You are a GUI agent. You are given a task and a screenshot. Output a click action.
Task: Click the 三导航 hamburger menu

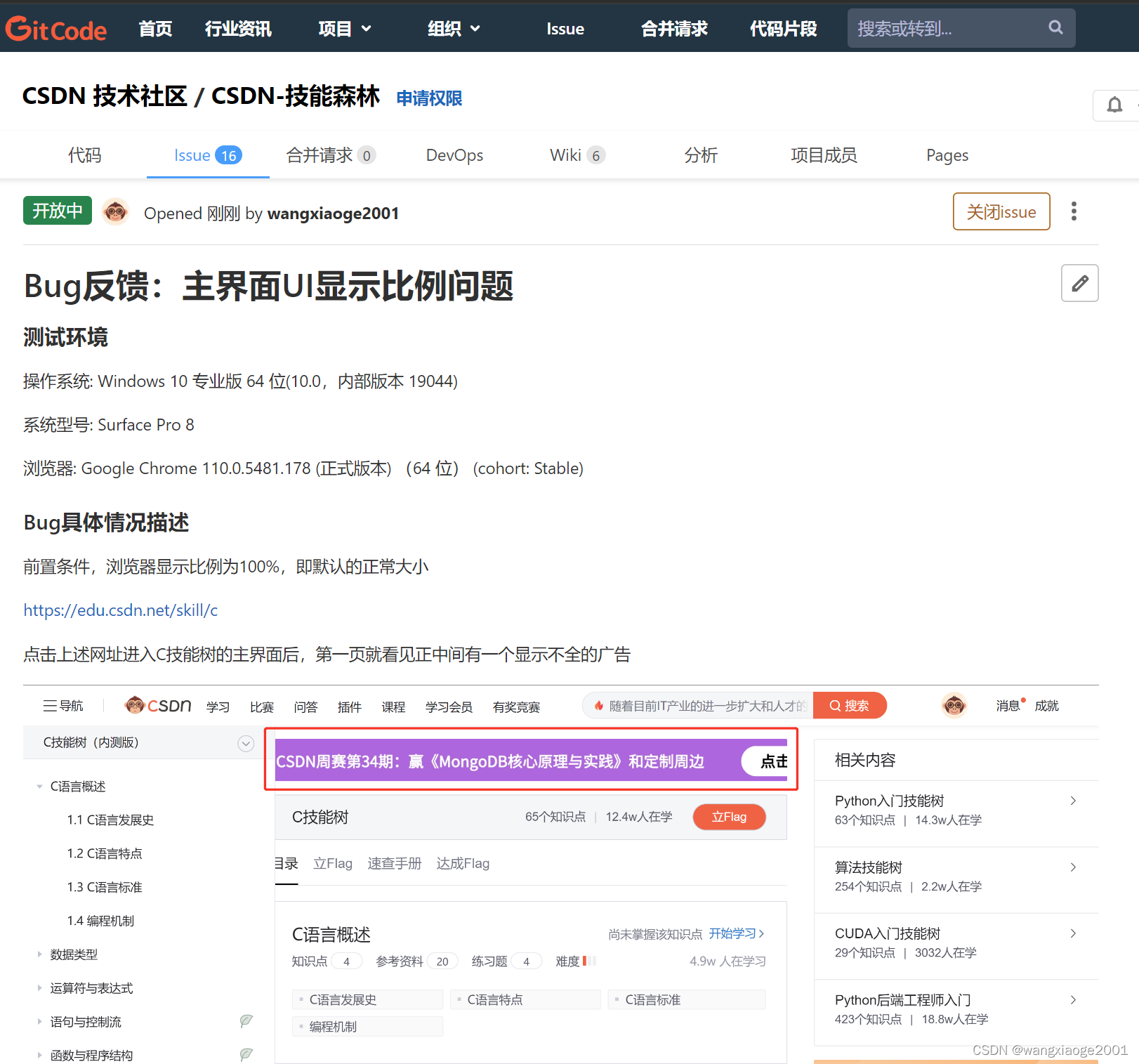click(63, 706)
